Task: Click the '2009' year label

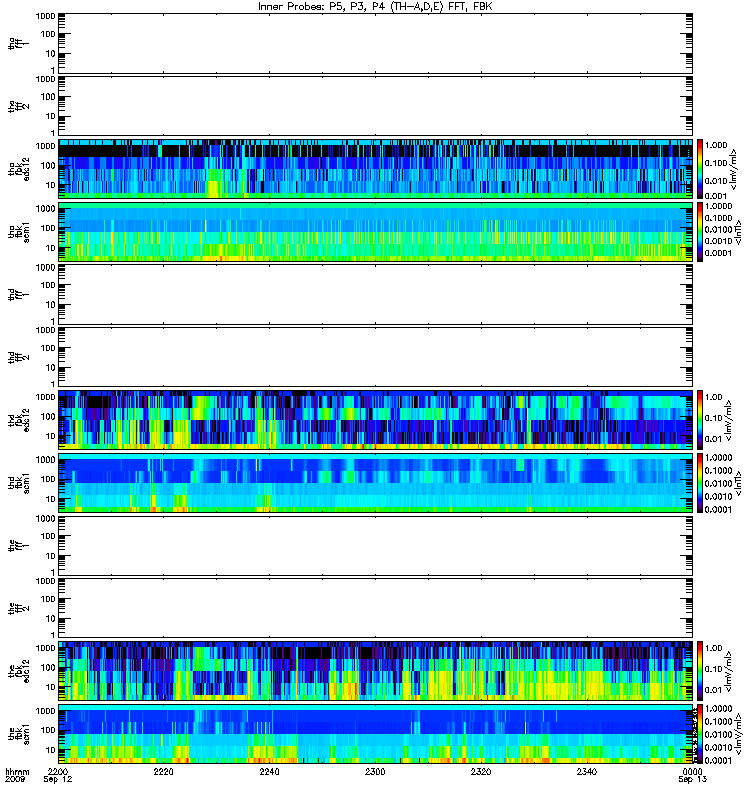Action: pos(14,779)
